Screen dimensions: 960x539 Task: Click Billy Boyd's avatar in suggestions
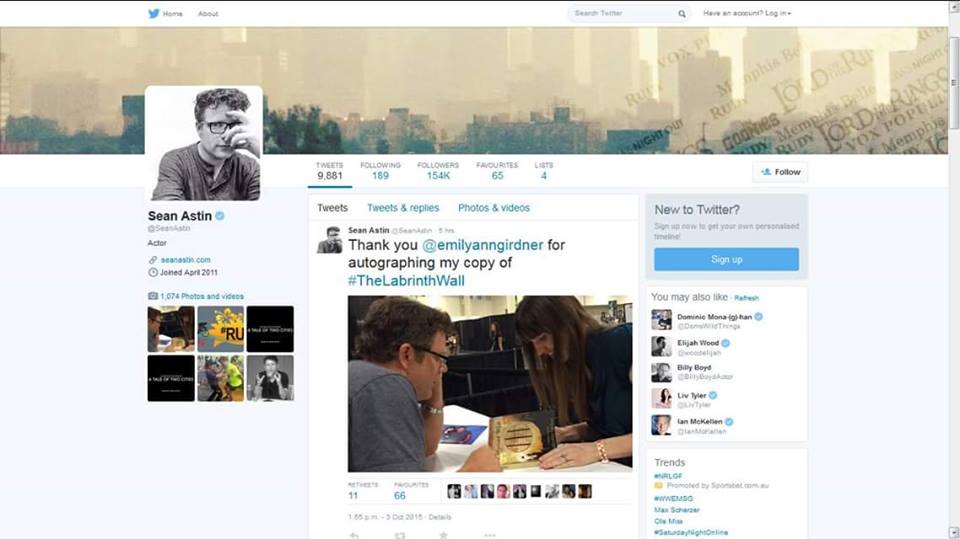tap(661, 372)
